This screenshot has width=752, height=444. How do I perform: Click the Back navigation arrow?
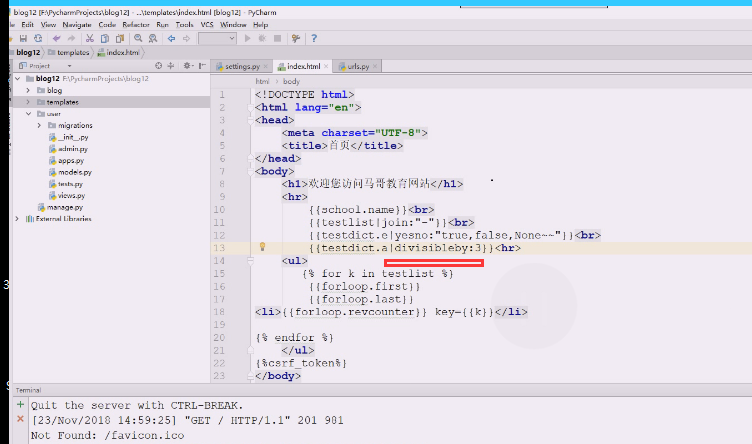point(171,38)
